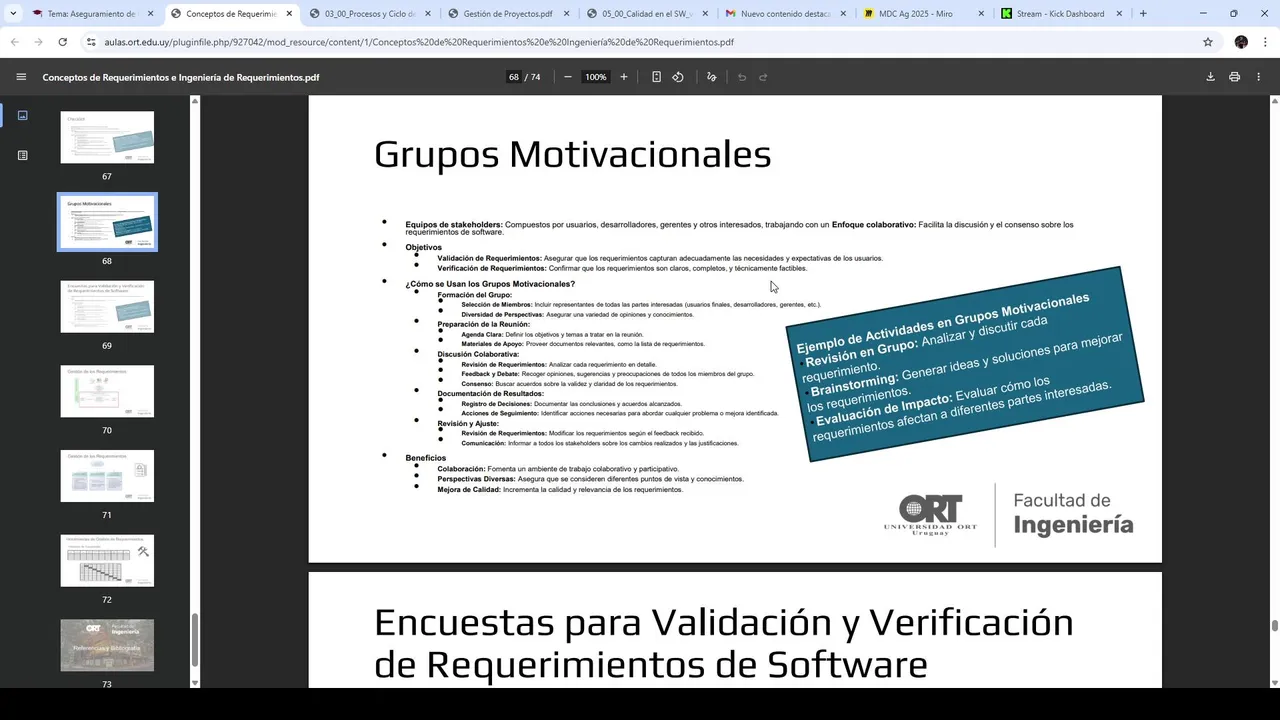Click the Ejemplo de Actividades blue box

(965, 364)
